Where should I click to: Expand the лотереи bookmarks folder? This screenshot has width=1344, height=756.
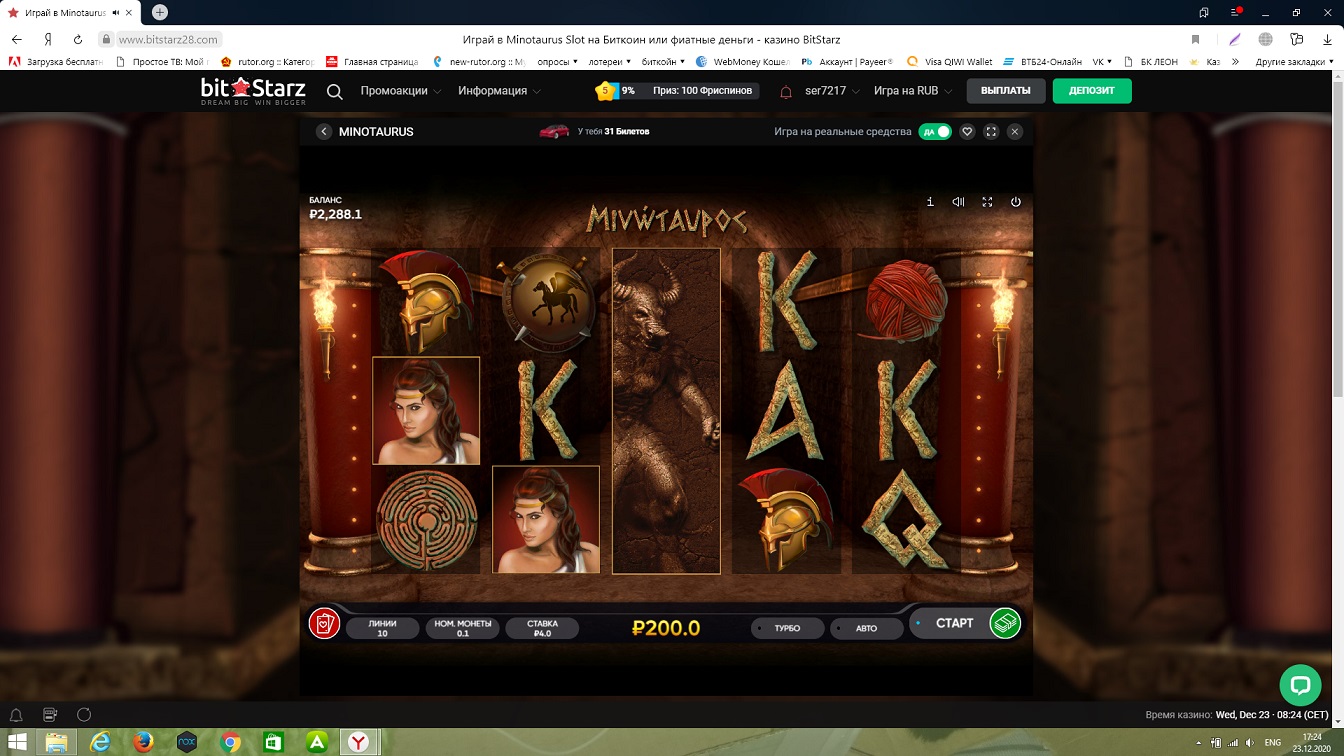coord(608,62)
